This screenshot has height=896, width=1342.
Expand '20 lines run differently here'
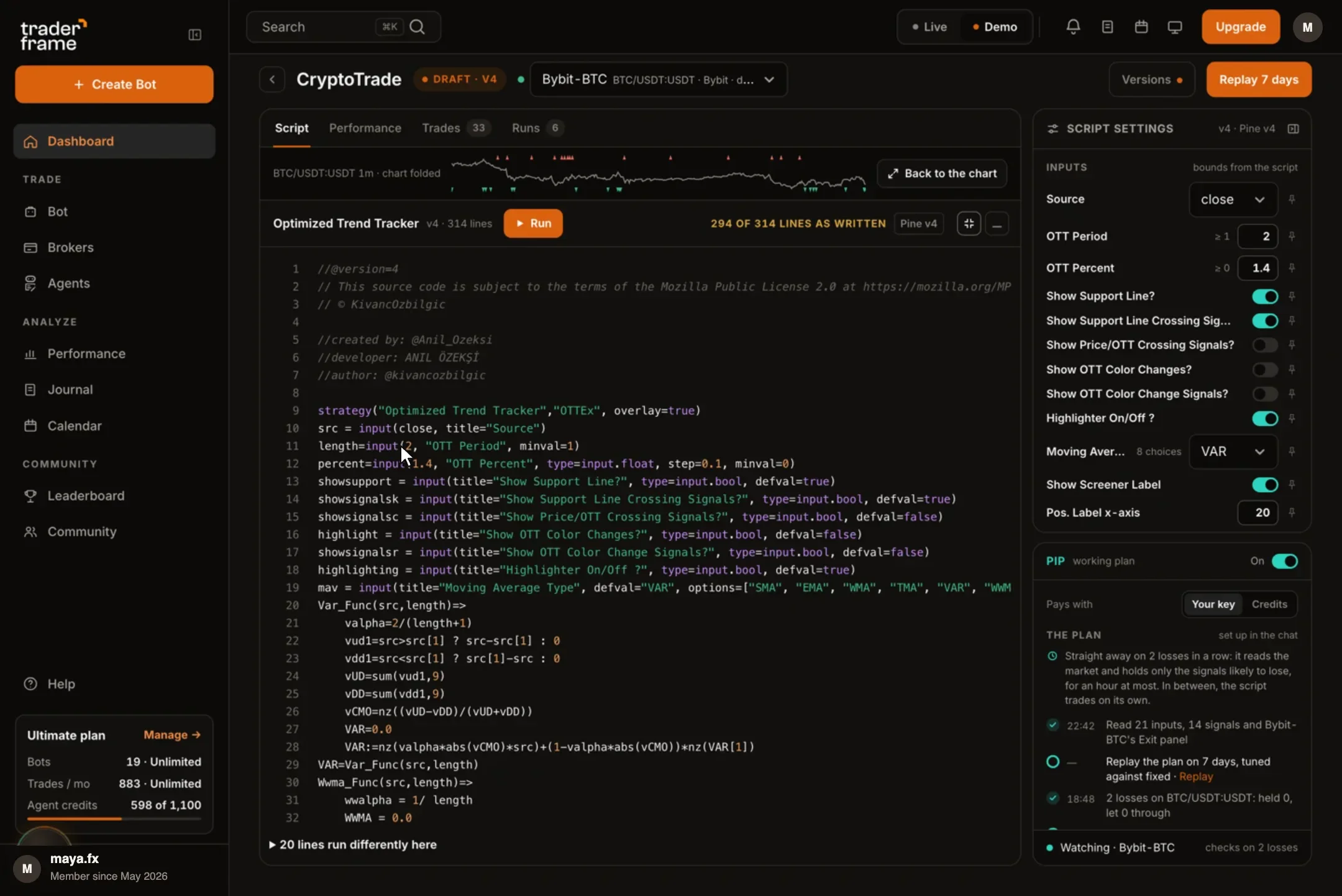[x=353, y=845]
